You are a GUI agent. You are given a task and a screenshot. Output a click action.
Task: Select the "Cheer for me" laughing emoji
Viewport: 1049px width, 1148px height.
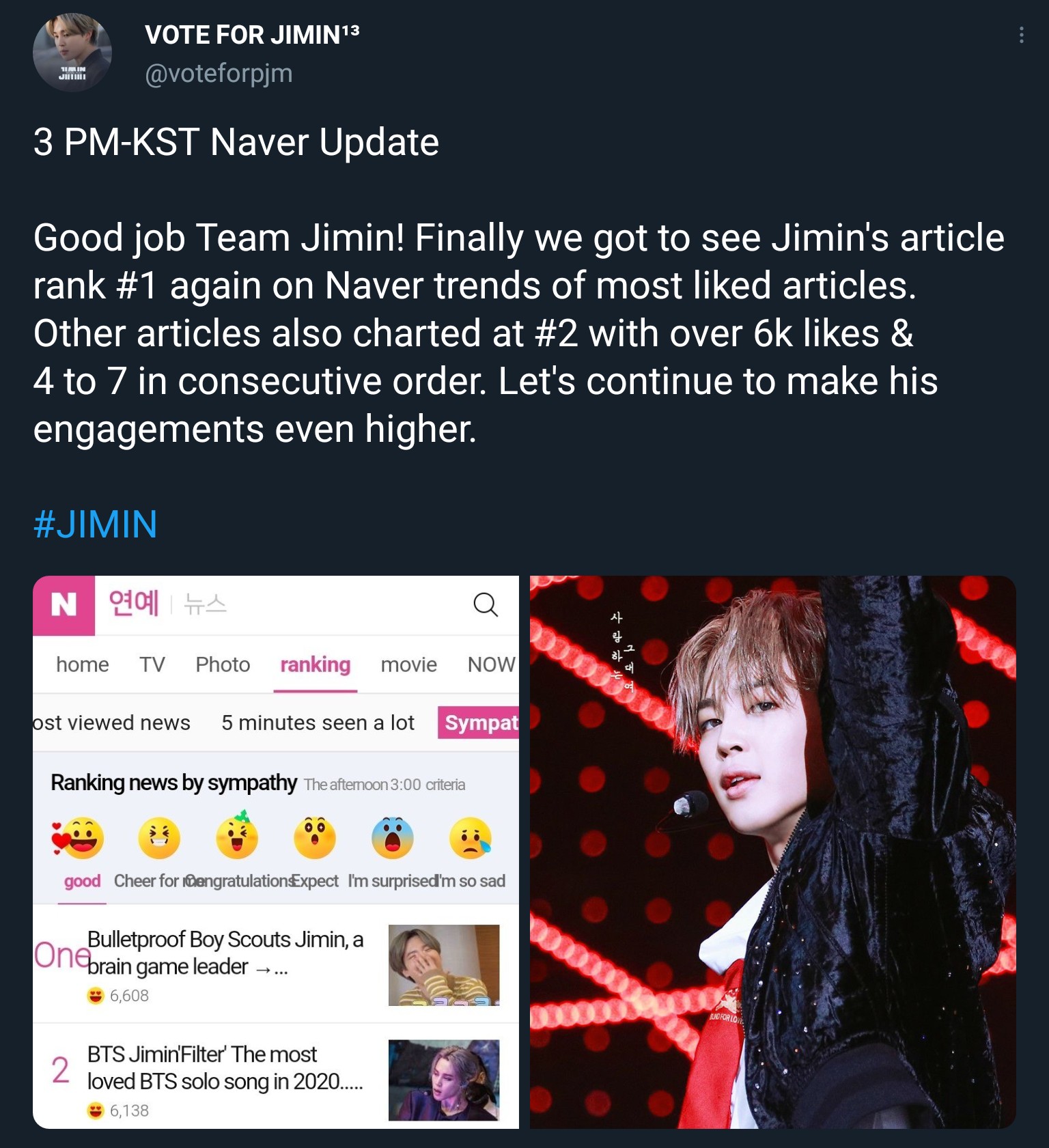point(159,838)
